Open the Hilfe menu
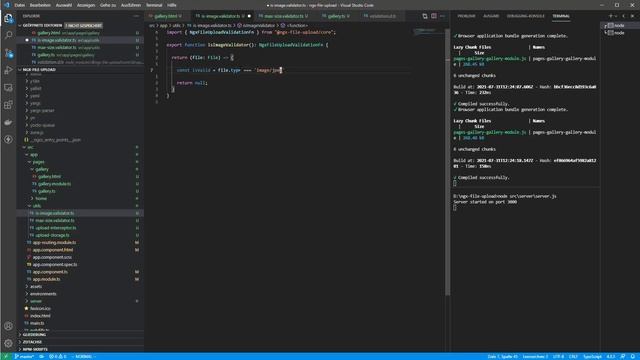Viewport: 640px width, 360px height. [172, 5]
